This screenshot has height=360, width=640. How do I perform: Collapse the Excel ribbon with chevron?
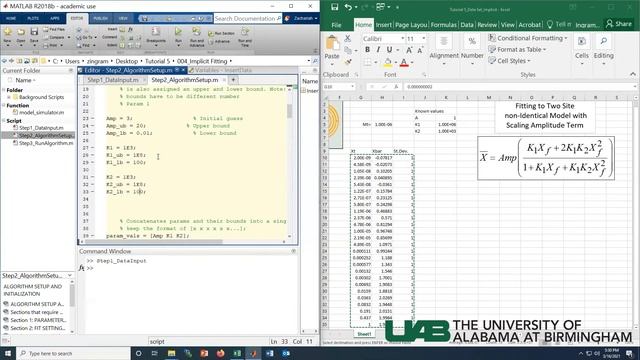(x=633, y=74)
